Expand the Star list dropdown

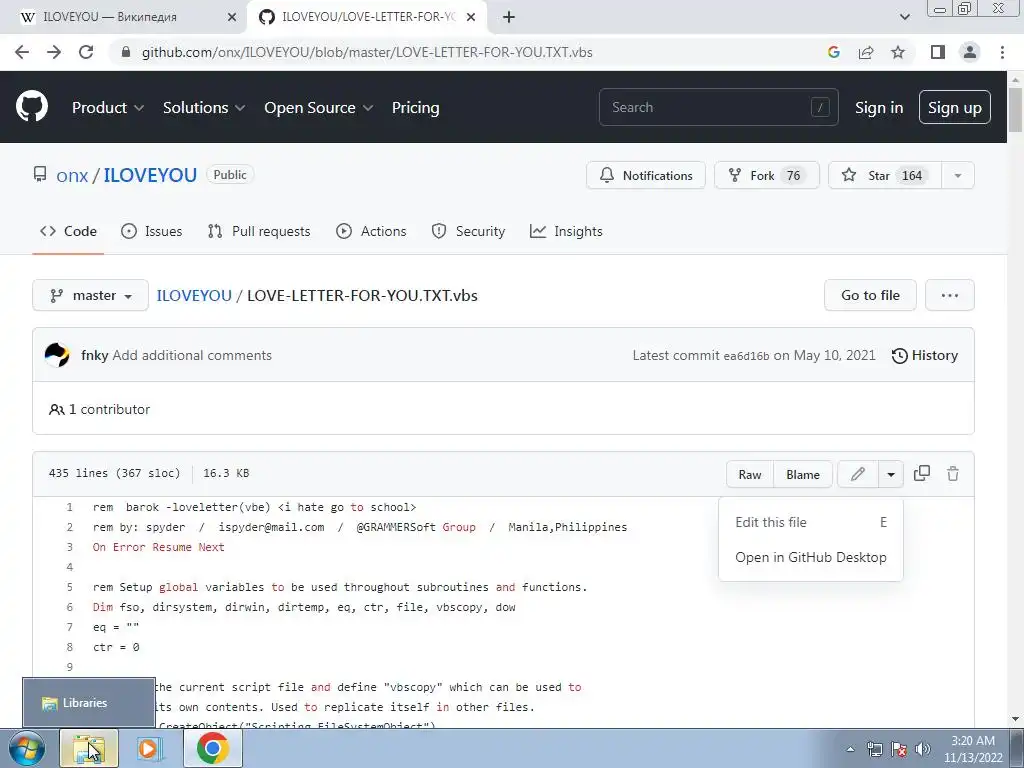pyautogui.click(x=957, y=175)
